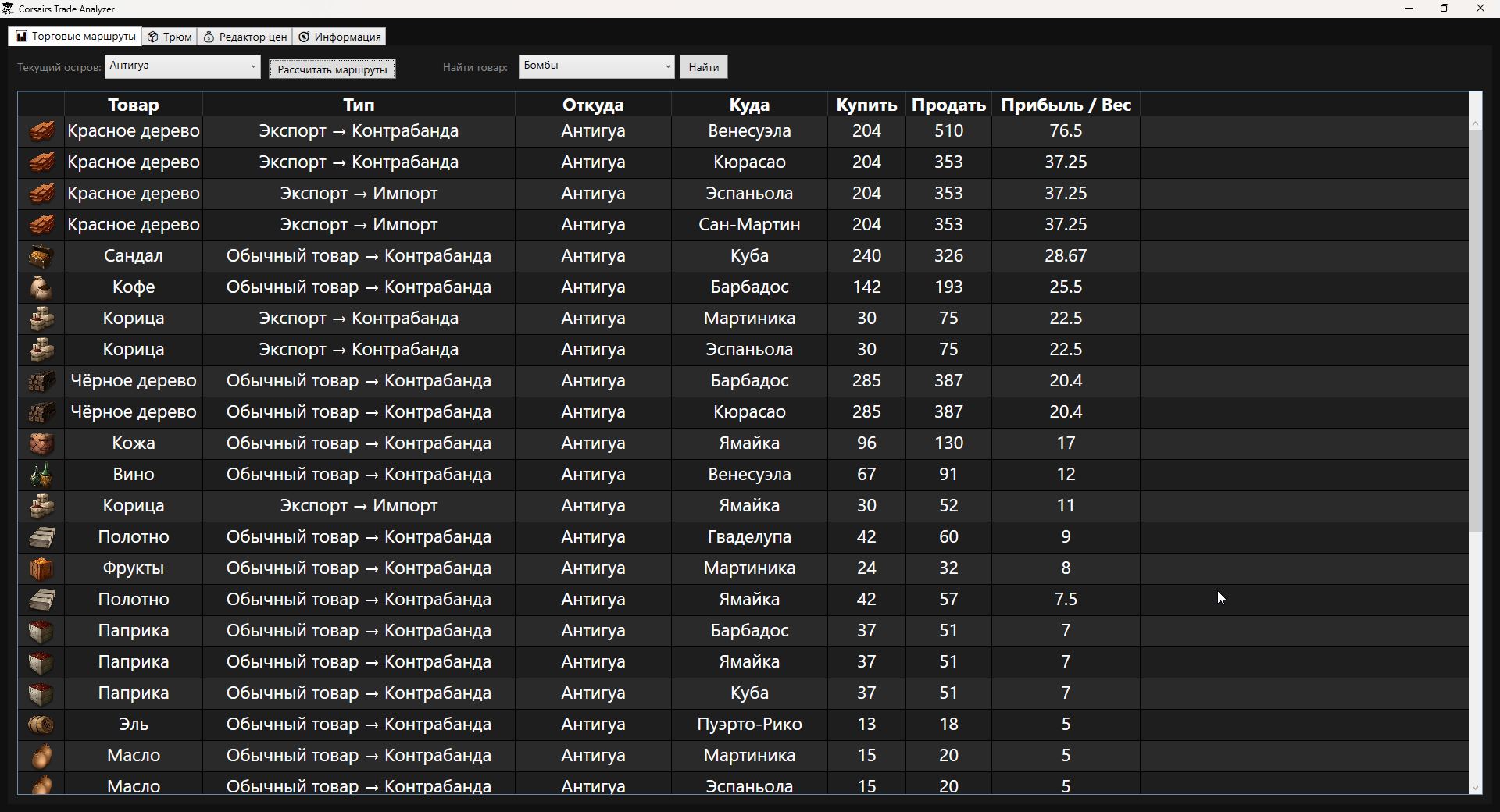Viewport: 1500px width, 812px height.
Task: Click the Паприка icon in the Ямайка row
Action: pyautogui.click(x=41, y=662)
